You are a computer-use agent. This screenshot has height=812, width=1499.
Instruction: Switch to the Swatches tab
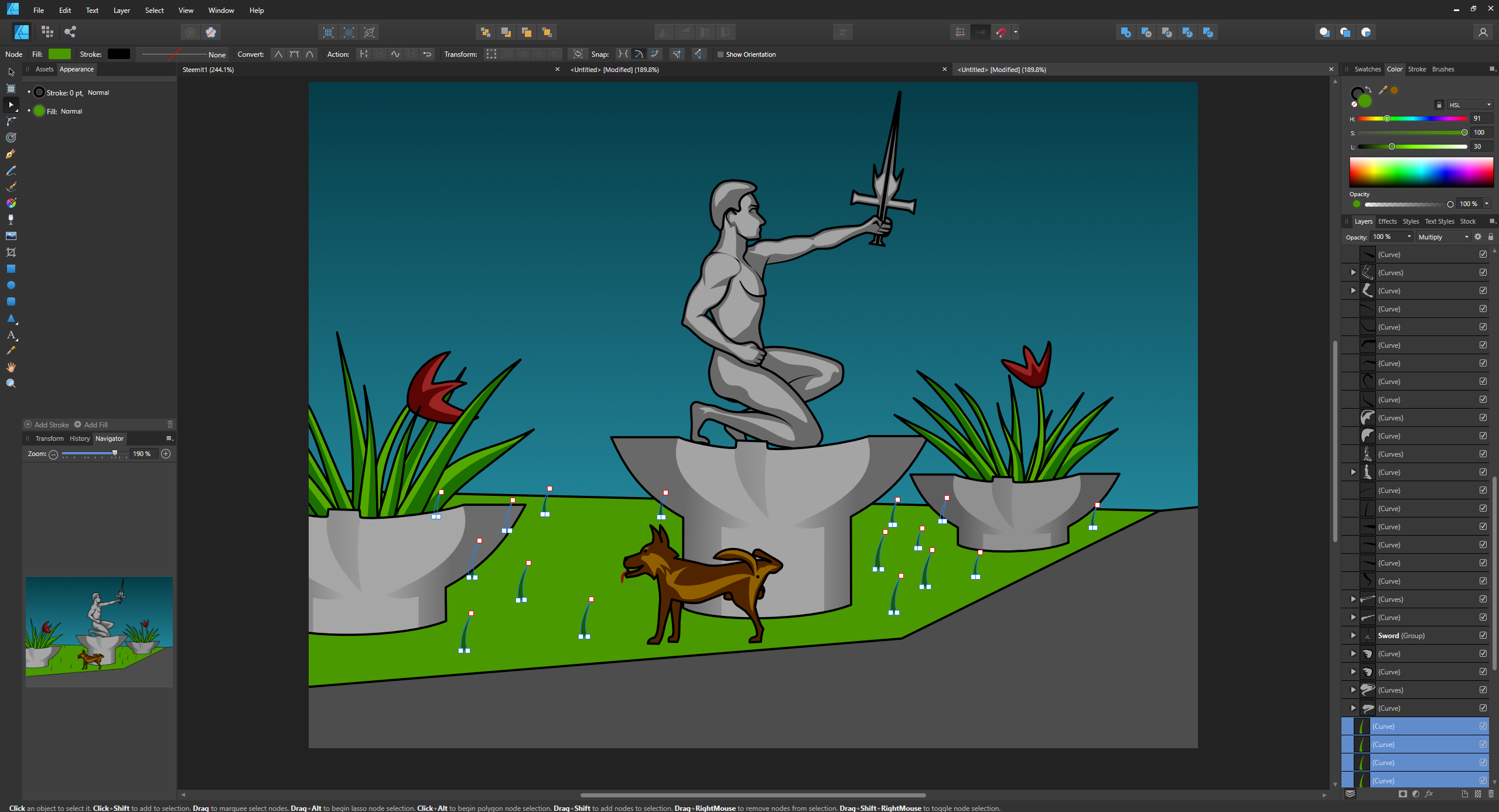click(x=1367, y=69)
